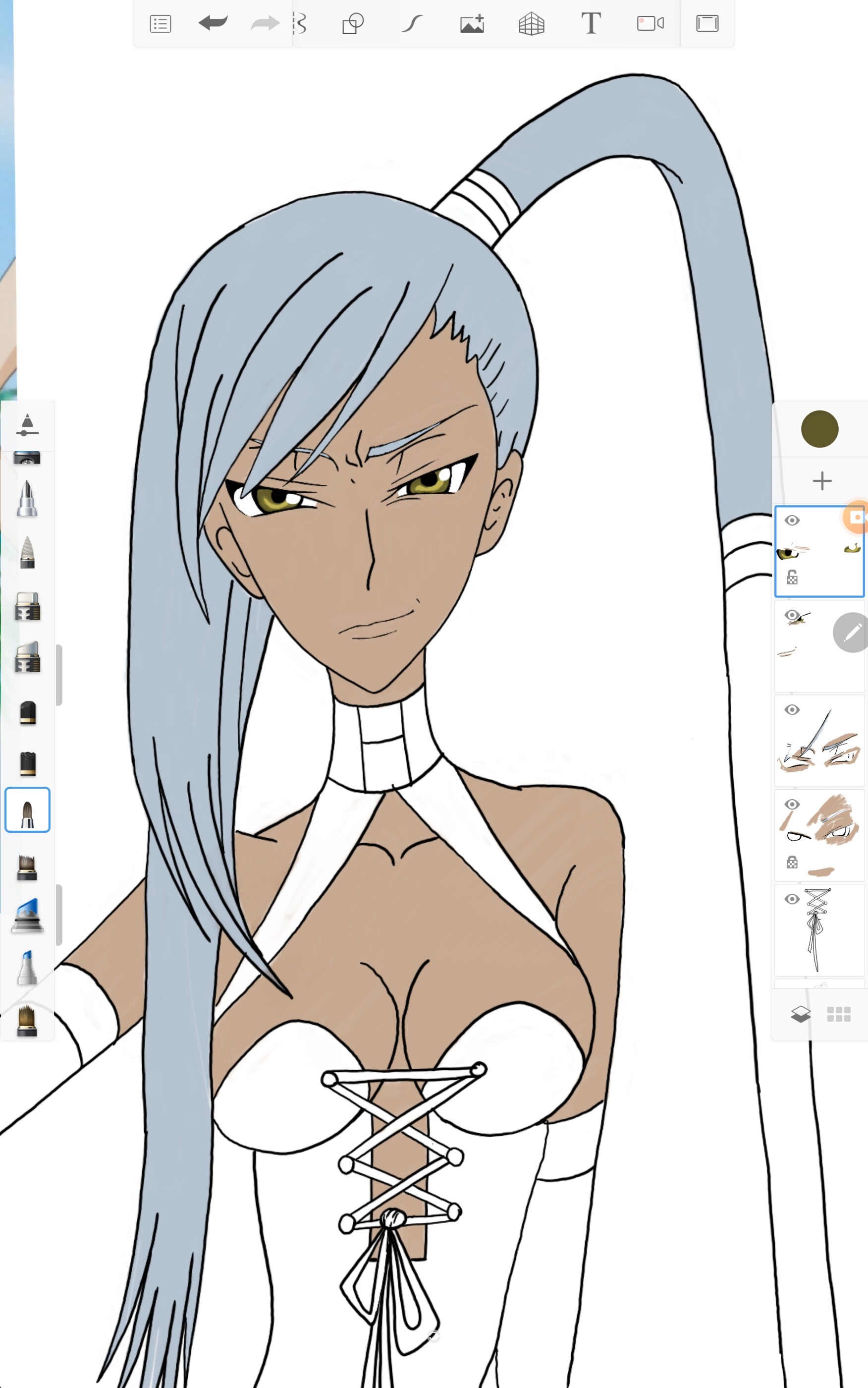Open the grid view icon beside layers

coord(839,1014)
